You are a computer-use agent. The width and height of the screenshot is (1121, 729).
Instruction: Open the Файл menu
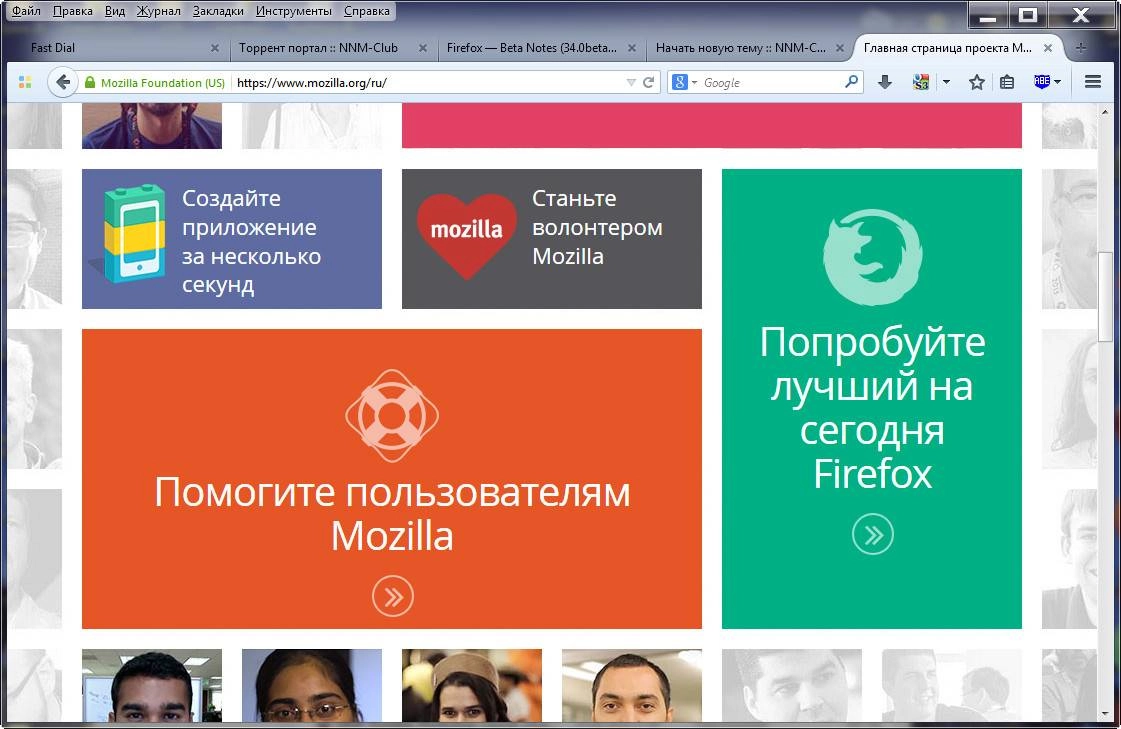[x=26, y=11]
